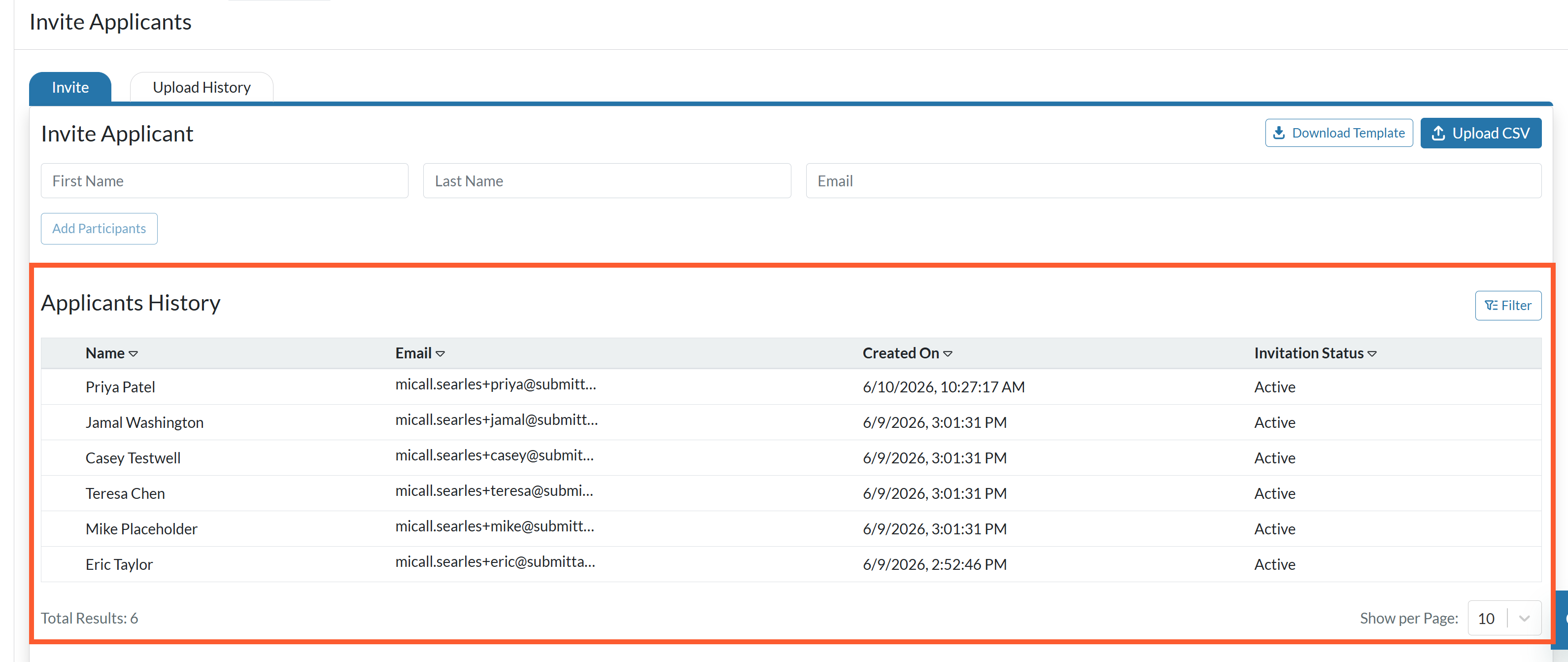Click Active status in Priya Patel row

click(x=1275, y=387)
